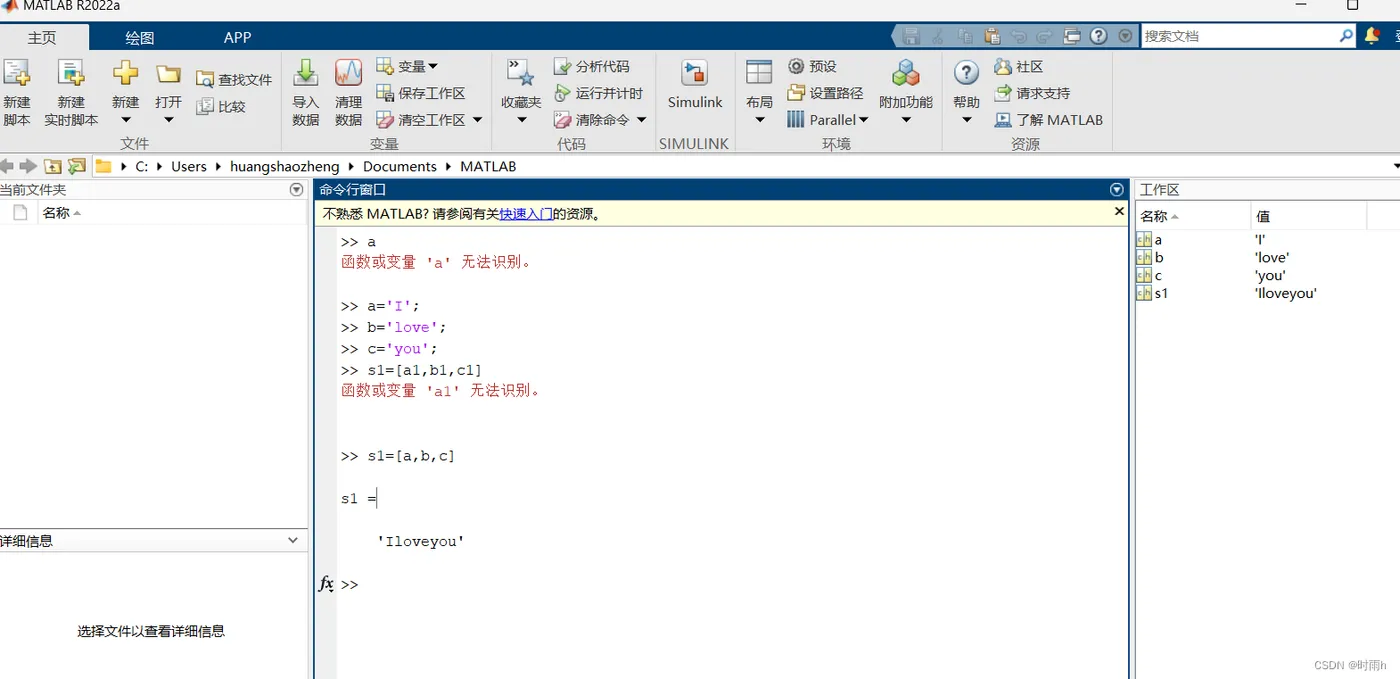Collapse the 详细信息 panel
Screen dimensions: 1400x679
click(293, 540)
